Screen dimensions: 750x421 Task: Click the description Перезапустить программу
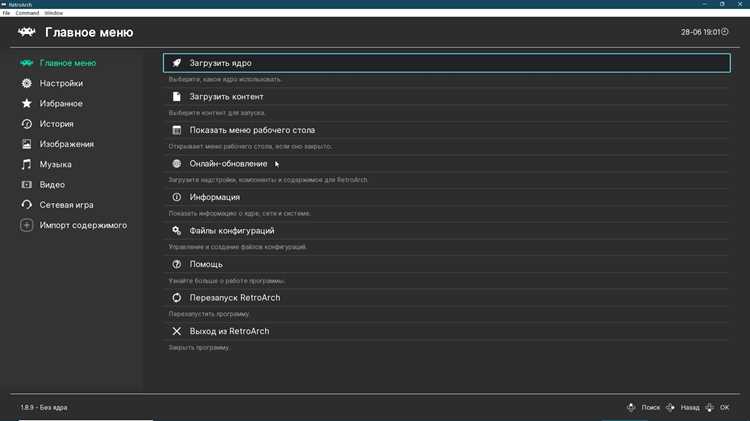point(209,314)
